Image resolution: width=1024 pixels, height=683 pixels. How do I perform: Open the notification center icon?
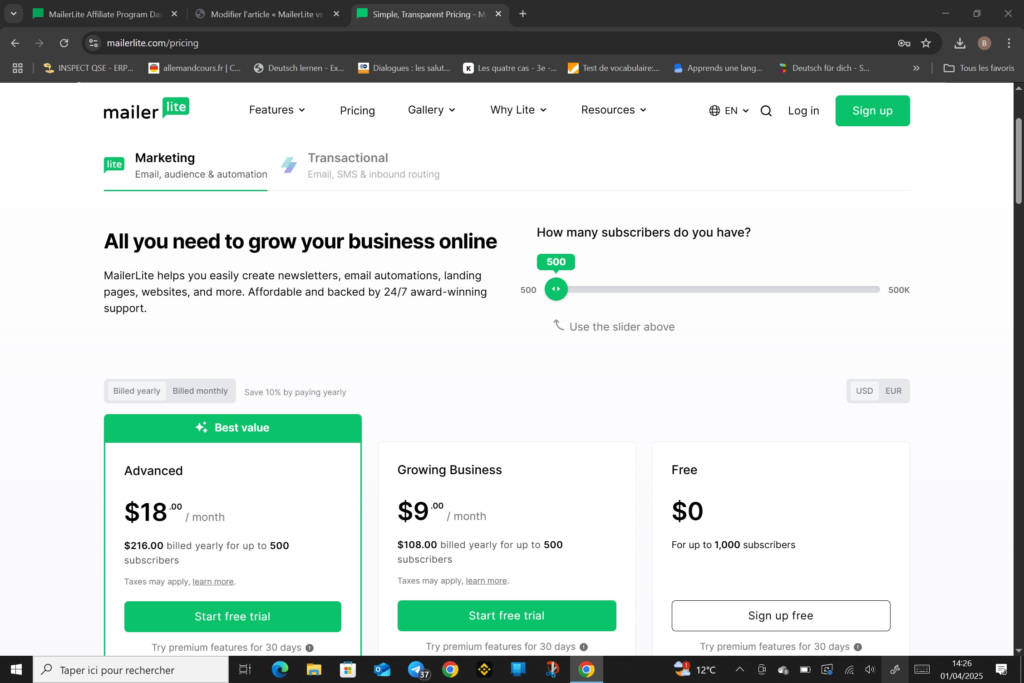[x=1001, y=669]
